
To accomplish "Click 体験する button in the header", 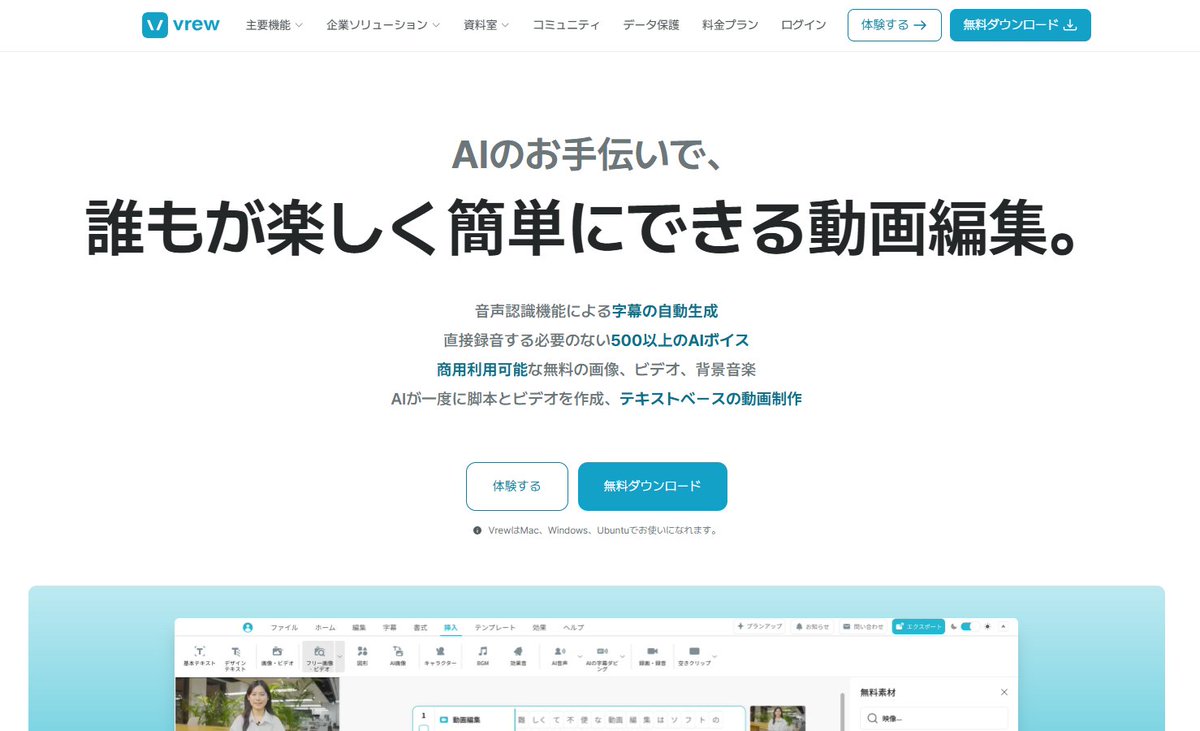I will (894, 25).
